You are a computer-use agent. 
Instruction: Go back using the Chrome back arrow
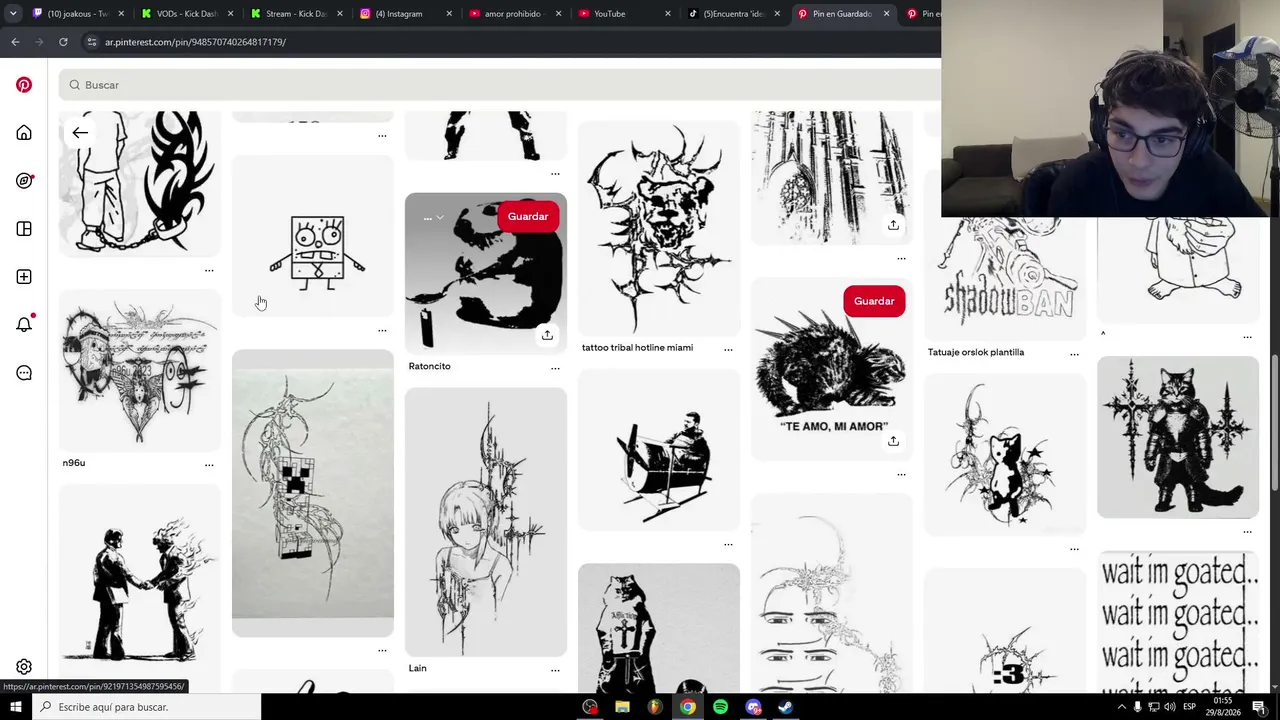[x=15, y=42]
